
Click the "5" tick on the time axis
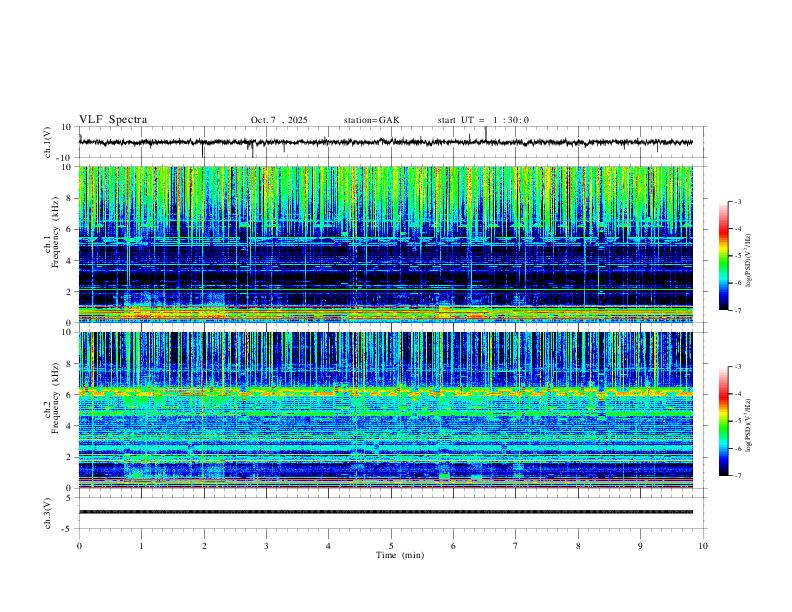391,546
